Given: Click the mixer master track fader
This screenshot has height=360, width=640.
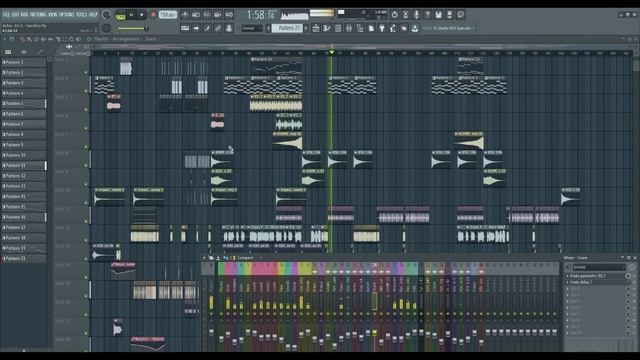Looking at the screenshot, I should pyautogui.click(x=211, y=332).
